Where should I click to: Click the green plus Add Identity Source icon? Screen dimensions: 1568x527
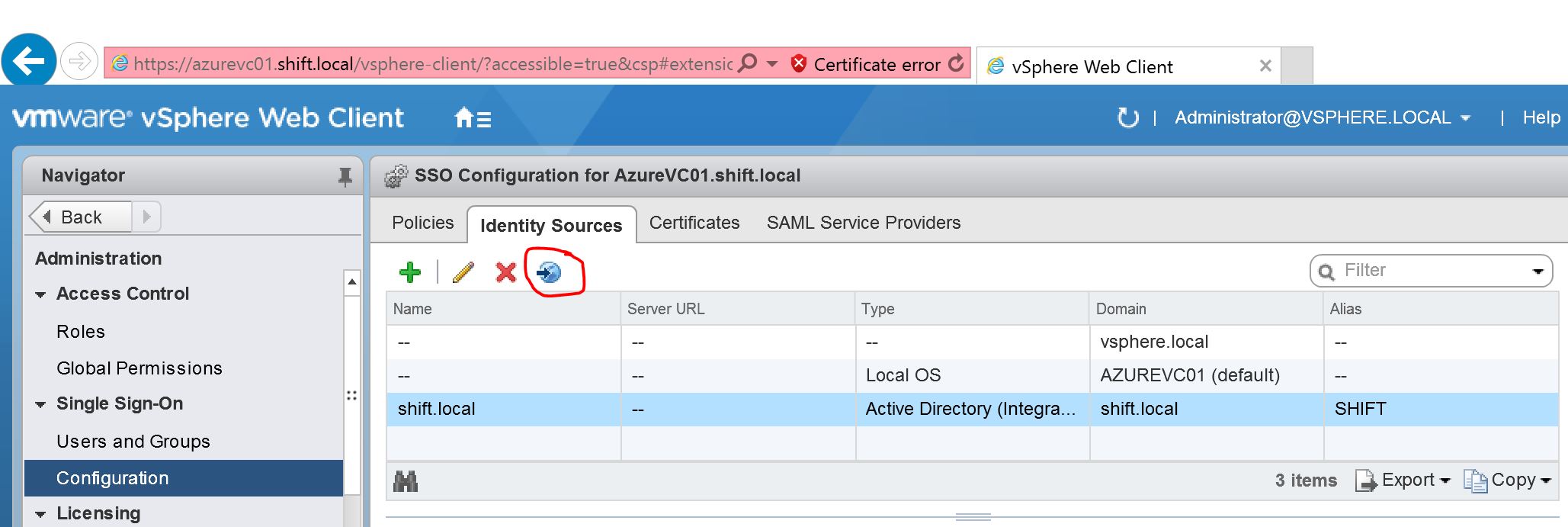(x=410, y=272)
